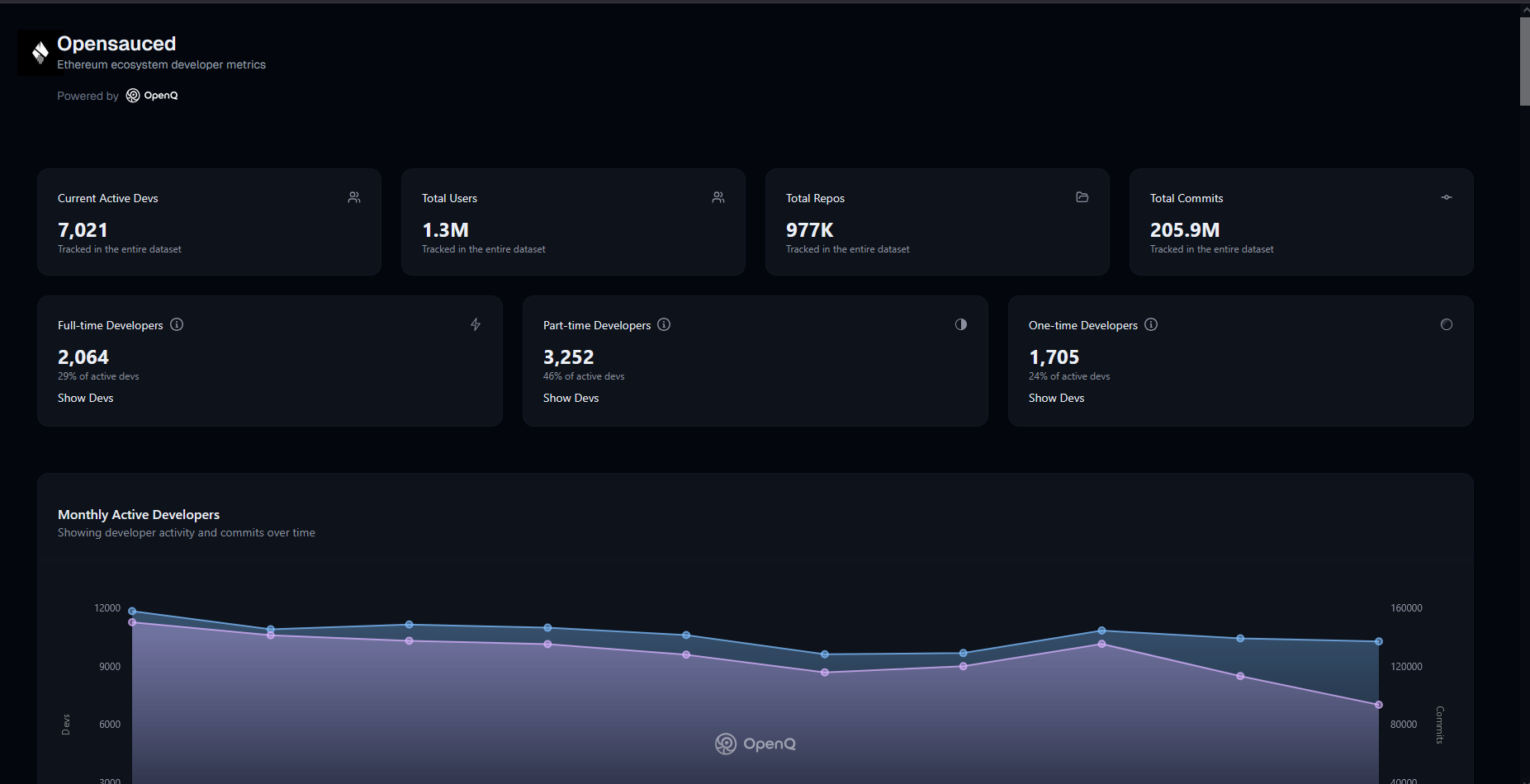The image size is (1530, 784).
Task: Open Show Devs under Full-time Developers
Action: 85,398
